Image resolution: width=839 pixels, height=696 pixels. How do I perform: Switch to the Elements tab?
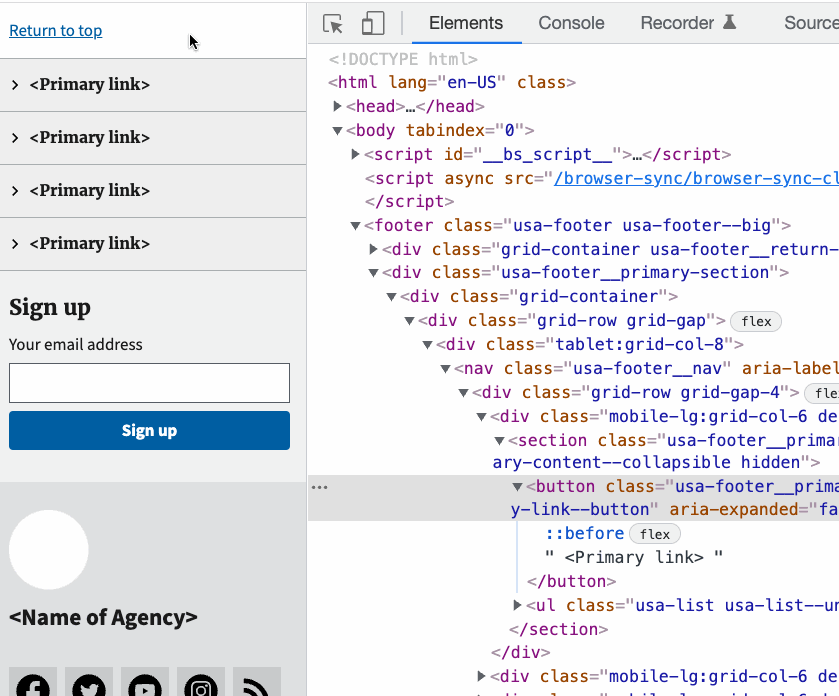pyautogui.click(x=466, y=23)
